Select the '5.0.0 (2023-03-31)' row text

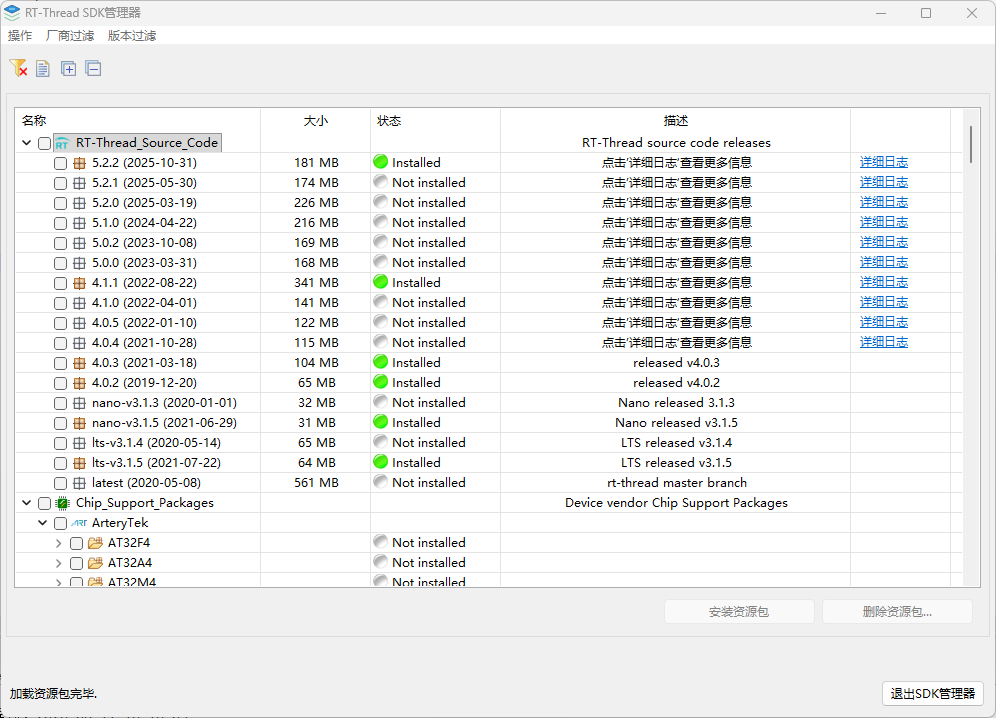(x=144, y=262)
